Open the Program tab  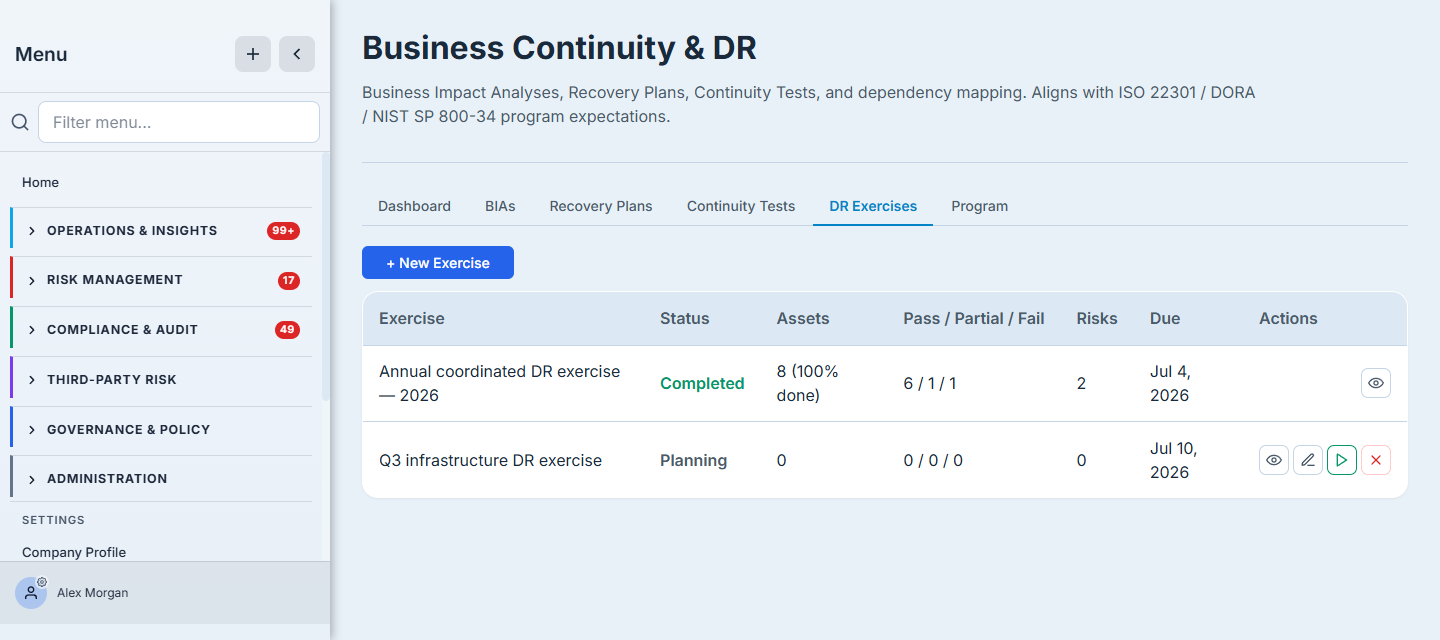click(979, 206)
